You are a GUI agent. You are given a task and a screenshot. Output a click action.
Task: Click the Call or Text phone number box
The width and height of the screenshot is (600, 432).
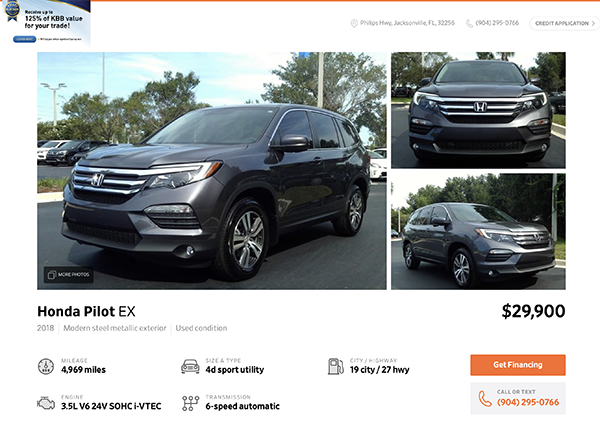[x=518, y=398]
